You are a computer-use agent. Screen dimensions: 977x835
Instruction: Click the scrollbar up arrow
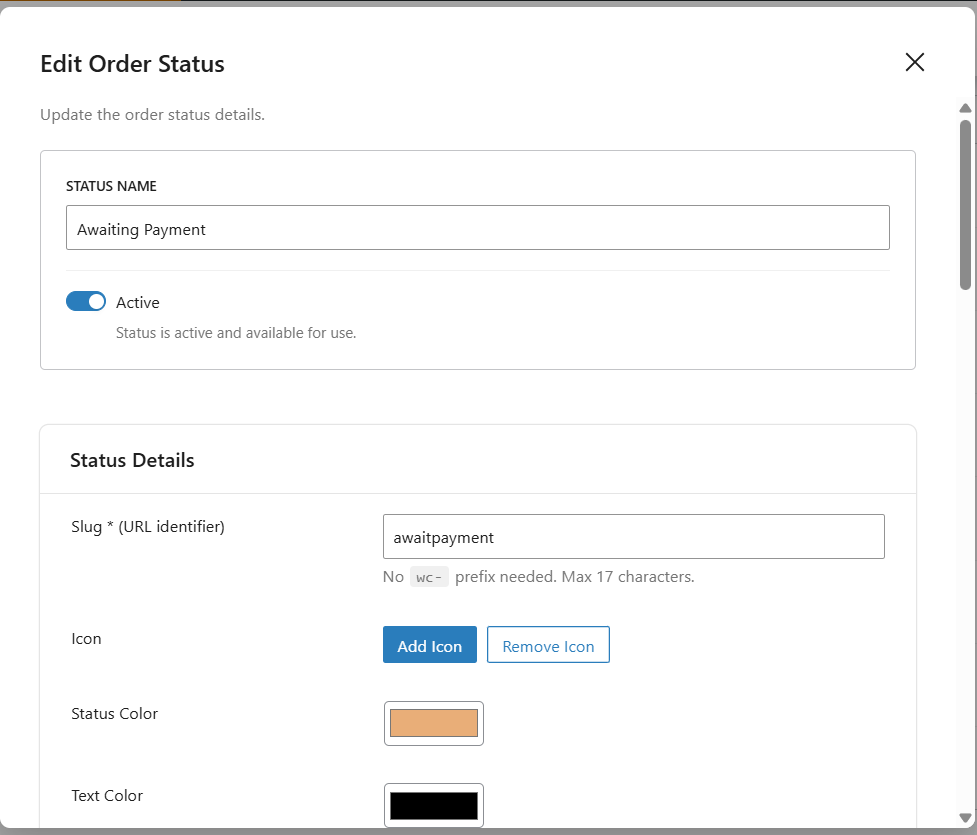[965, 108]
